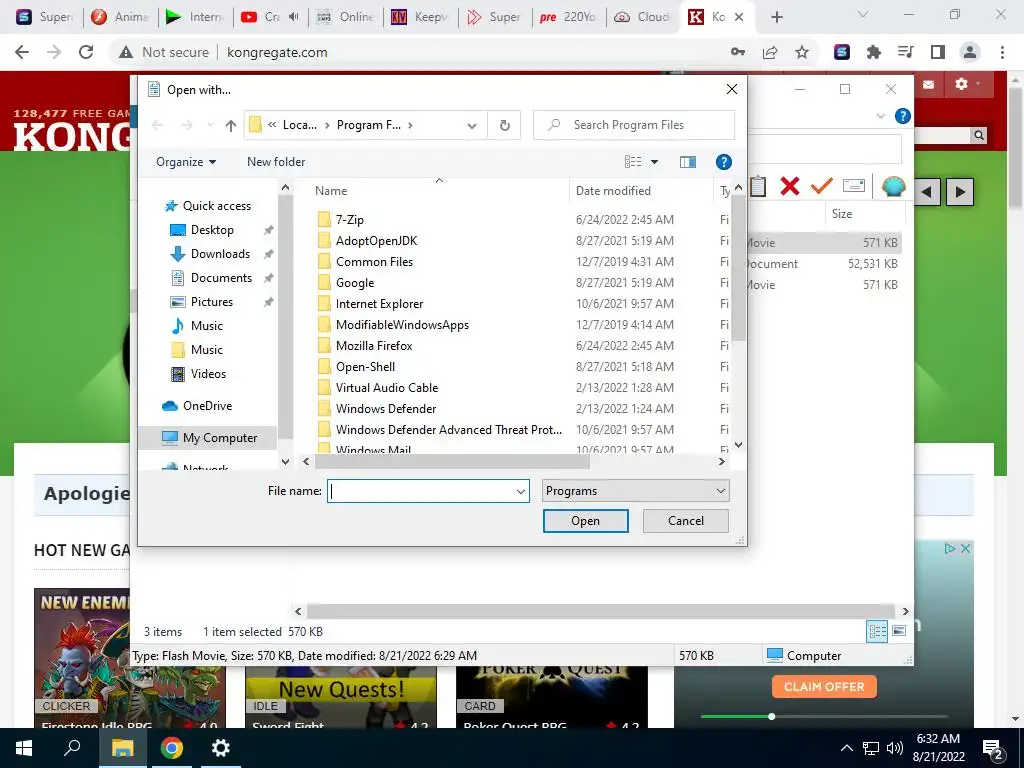Open the Chrome extensions puzzle icon
Screen dimensions: 1024x768
(x=874, y=52)
